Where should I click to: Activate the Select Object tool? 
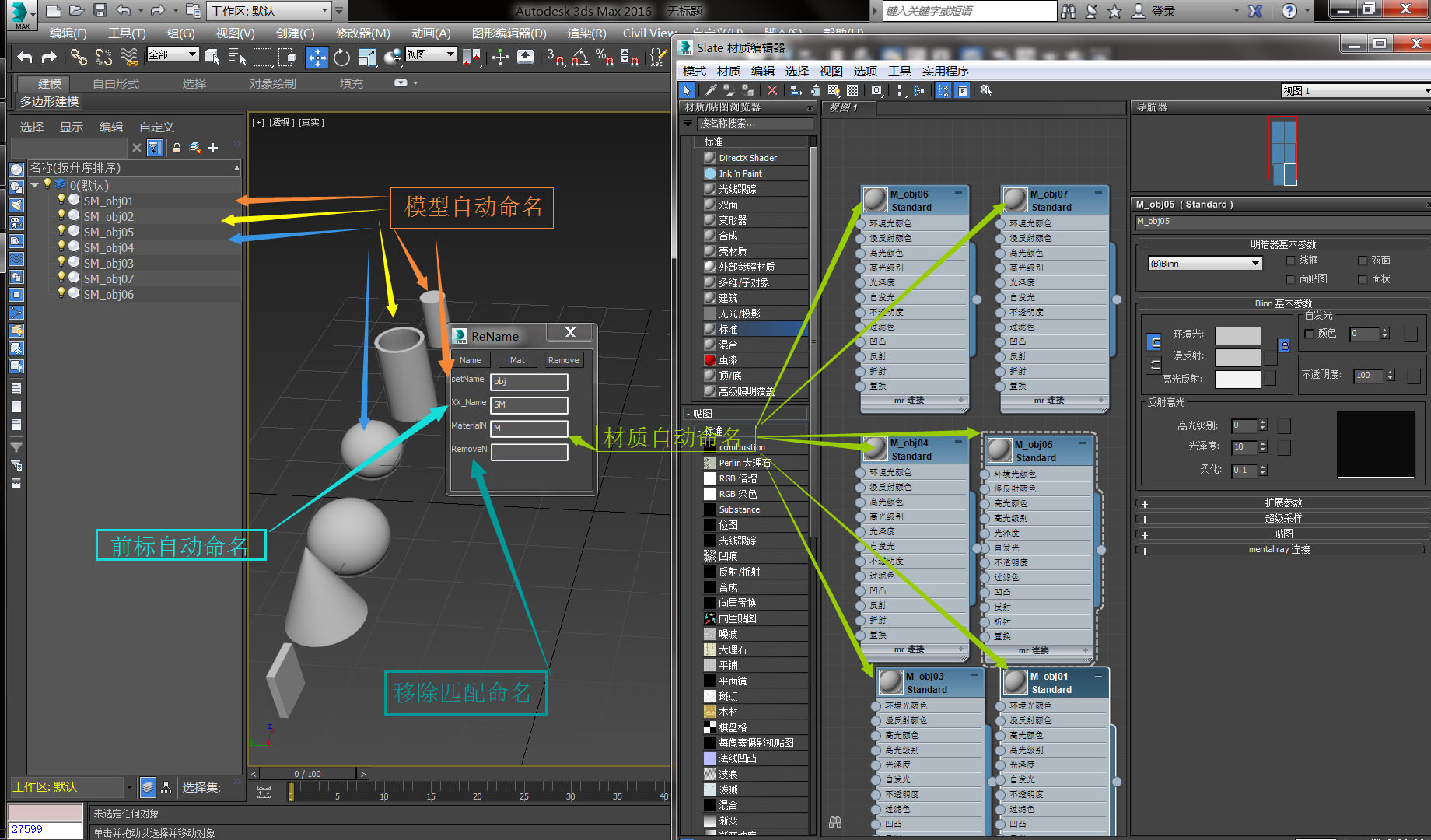[x=212, y=57]
